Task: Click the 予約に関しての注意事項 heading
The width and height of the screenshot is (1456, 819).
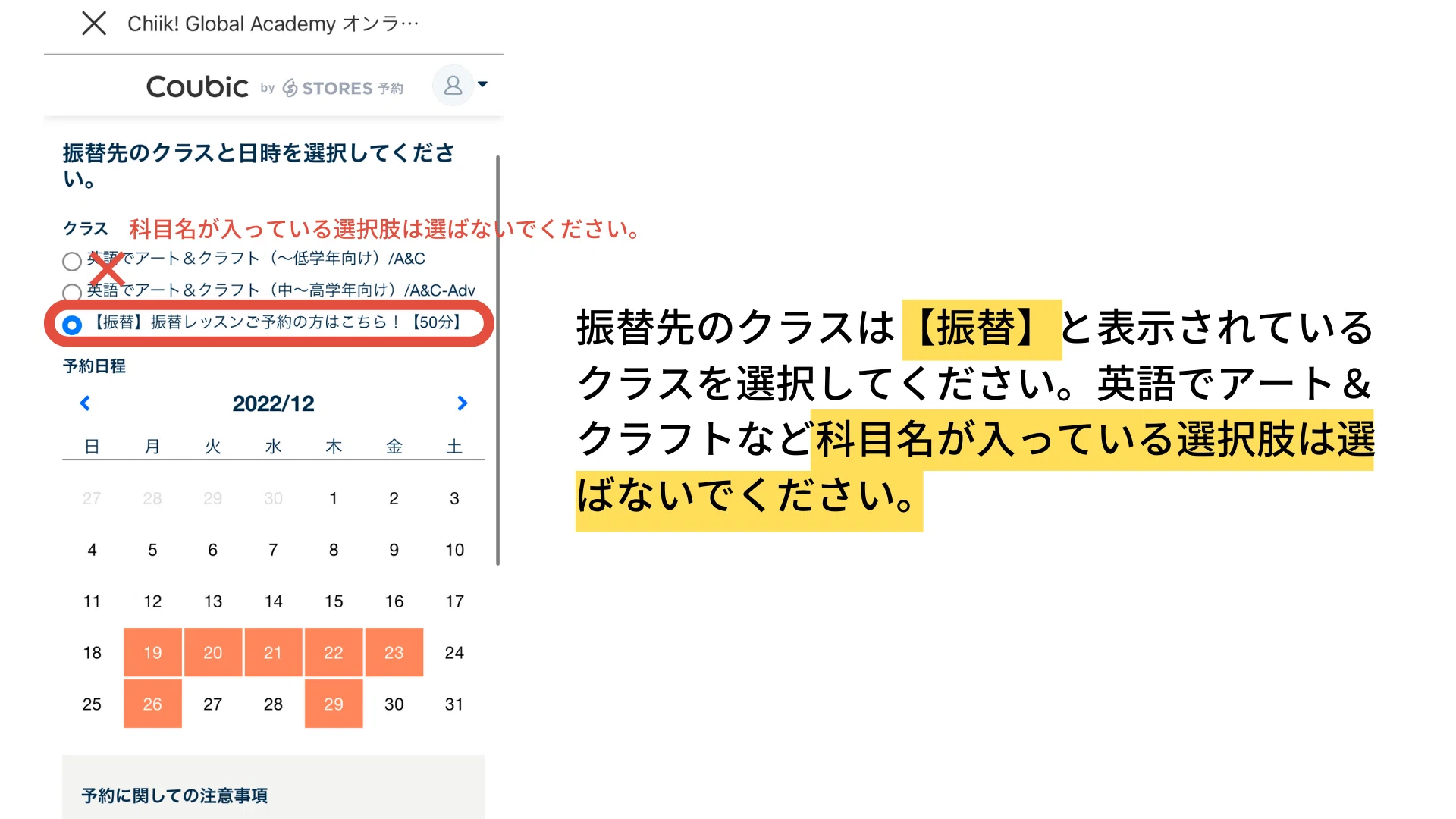Action: click(x=174, y=795)
